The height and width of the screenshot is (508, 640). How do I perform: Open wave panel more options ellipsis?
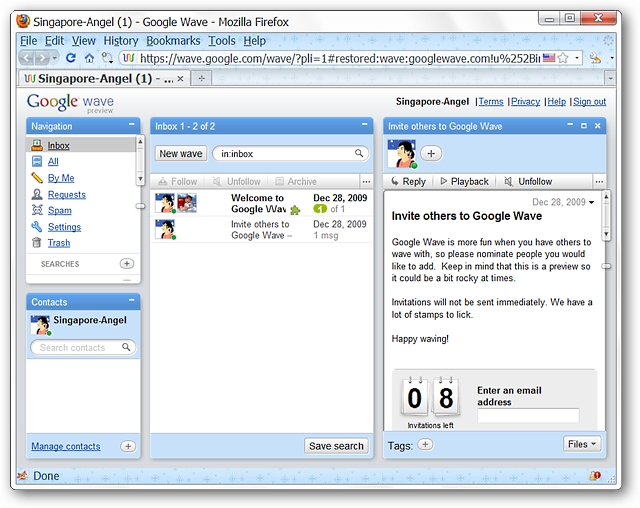(599, 182)
